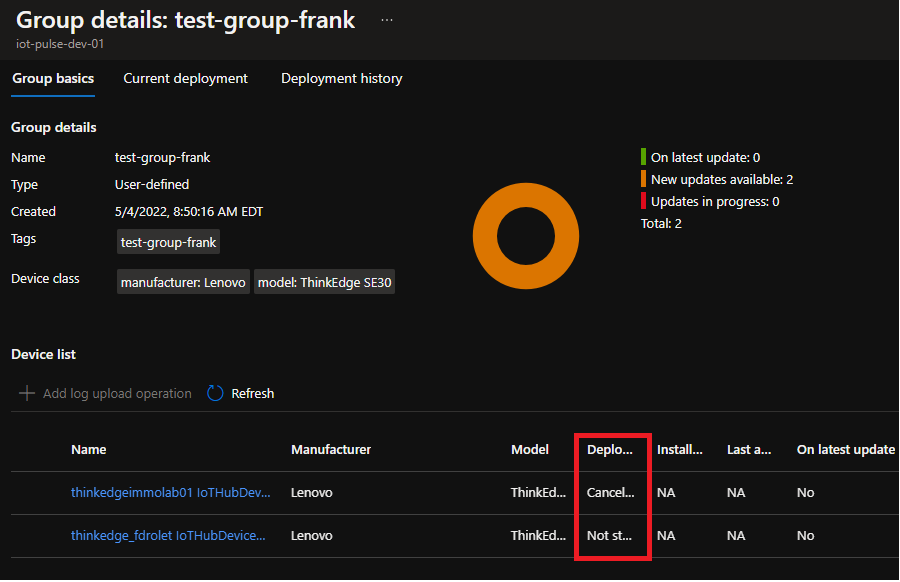
Task: Click the circular Refresh icon above the device list
Action: (215, 393)
